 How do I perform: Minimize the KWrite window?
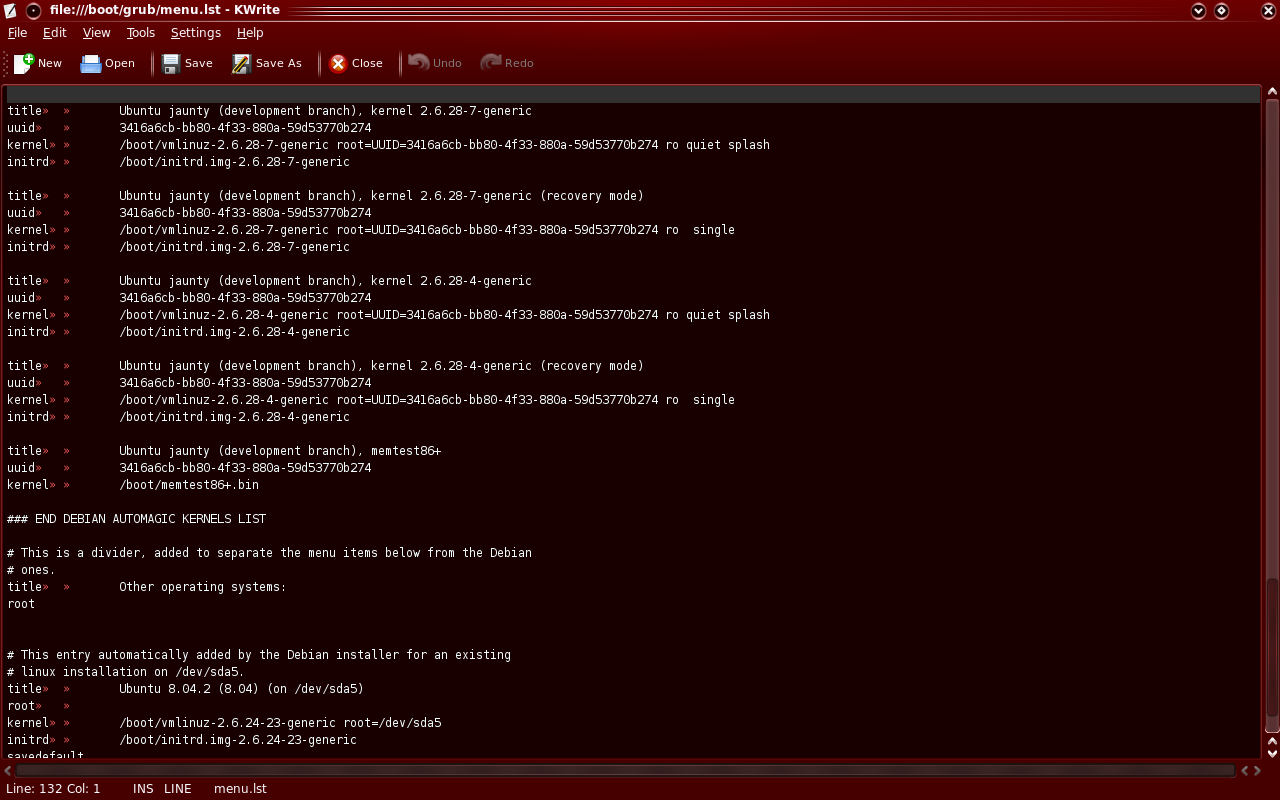click(1199, 11)
